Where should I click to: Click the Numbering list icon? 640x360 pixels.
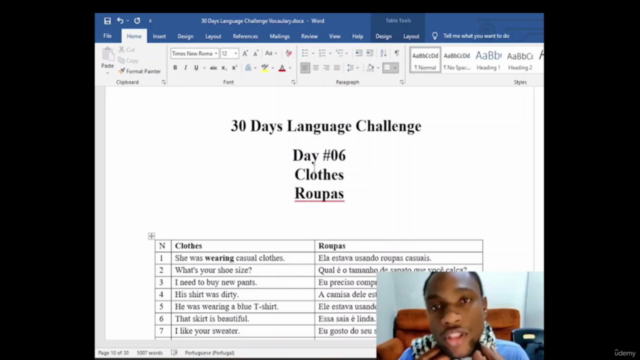[322, 53]
